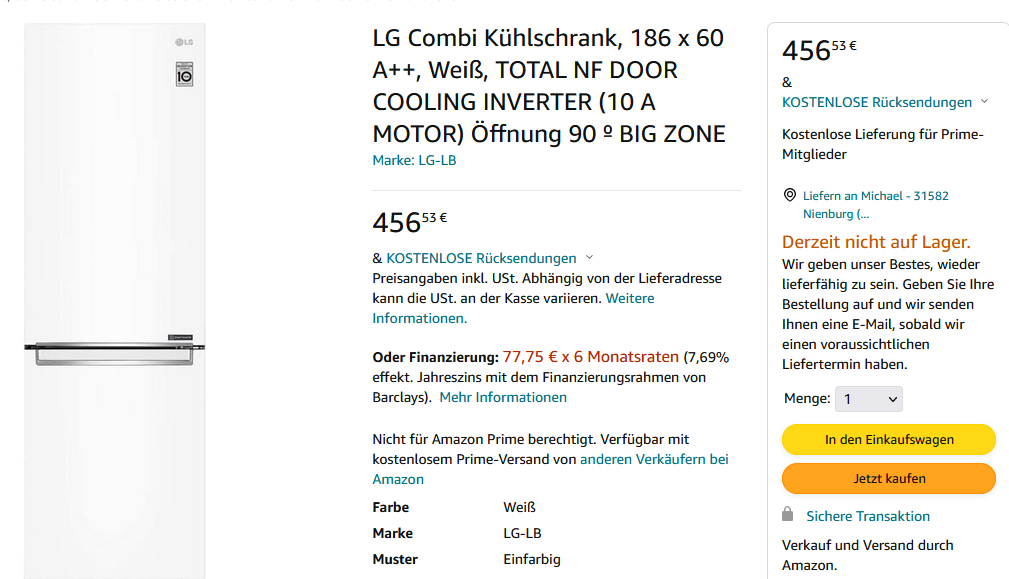Image resolution: width=1009 pixels, height=579 pixels.
Task: Click Mehr Informationen financing link
Action: (x=503, y=398)
